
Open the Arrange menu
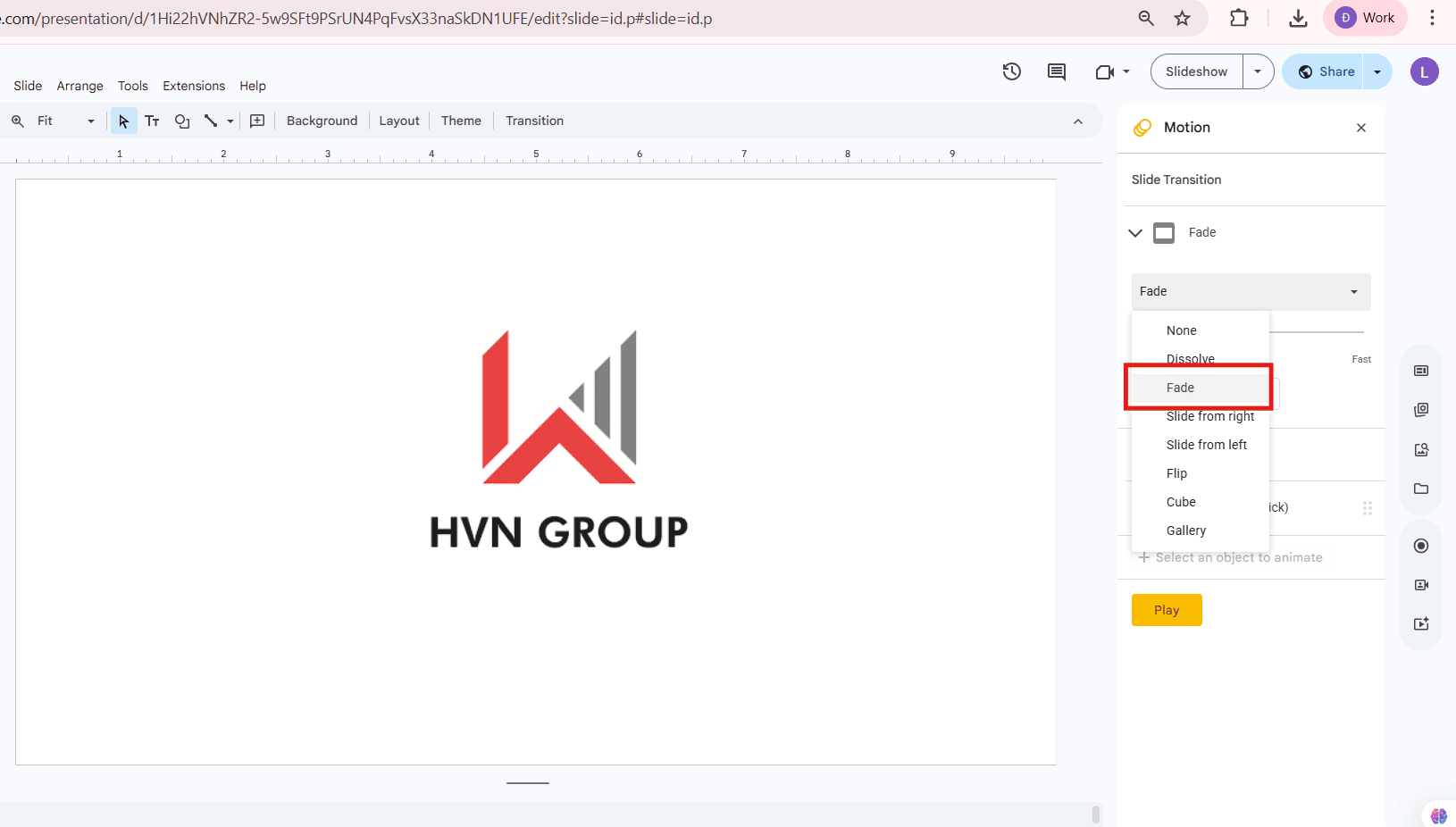(79, 86)
